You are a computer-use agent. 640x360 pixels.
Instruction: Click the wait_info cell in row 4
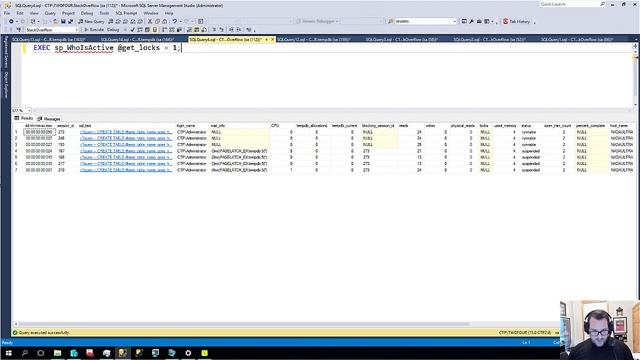pyautogui.click(x=239, y=151)
